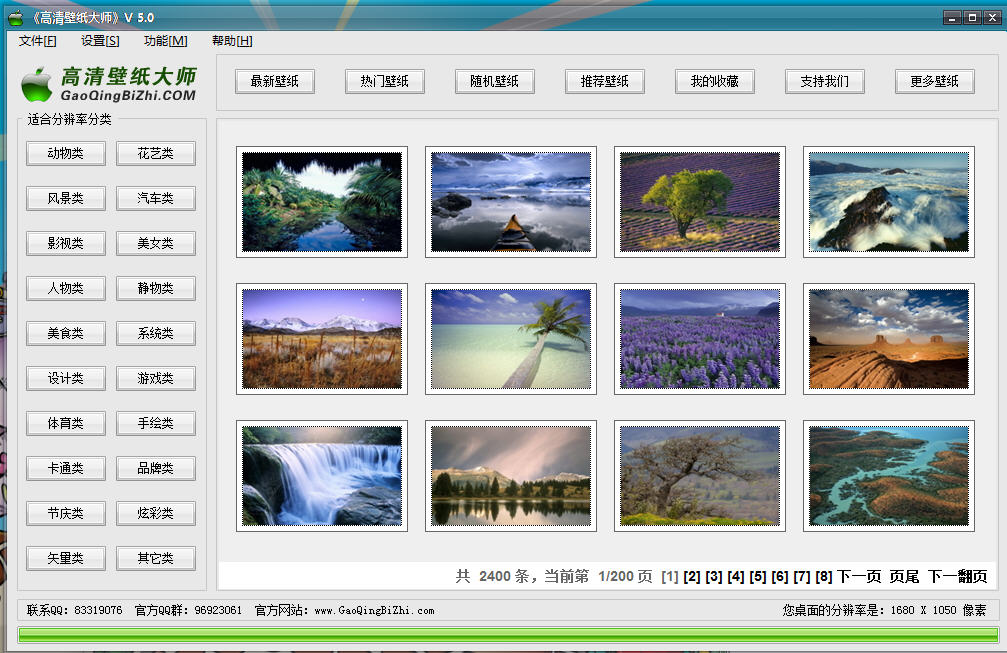Browse the 影视类 category
Screen dimensions: 1007x653
66,243
